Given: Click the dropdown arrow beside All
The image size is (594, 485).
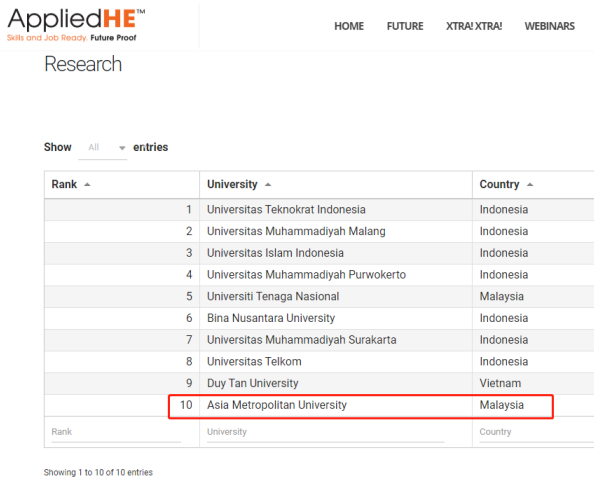Looking at the screenshot, I should [122, 148].
